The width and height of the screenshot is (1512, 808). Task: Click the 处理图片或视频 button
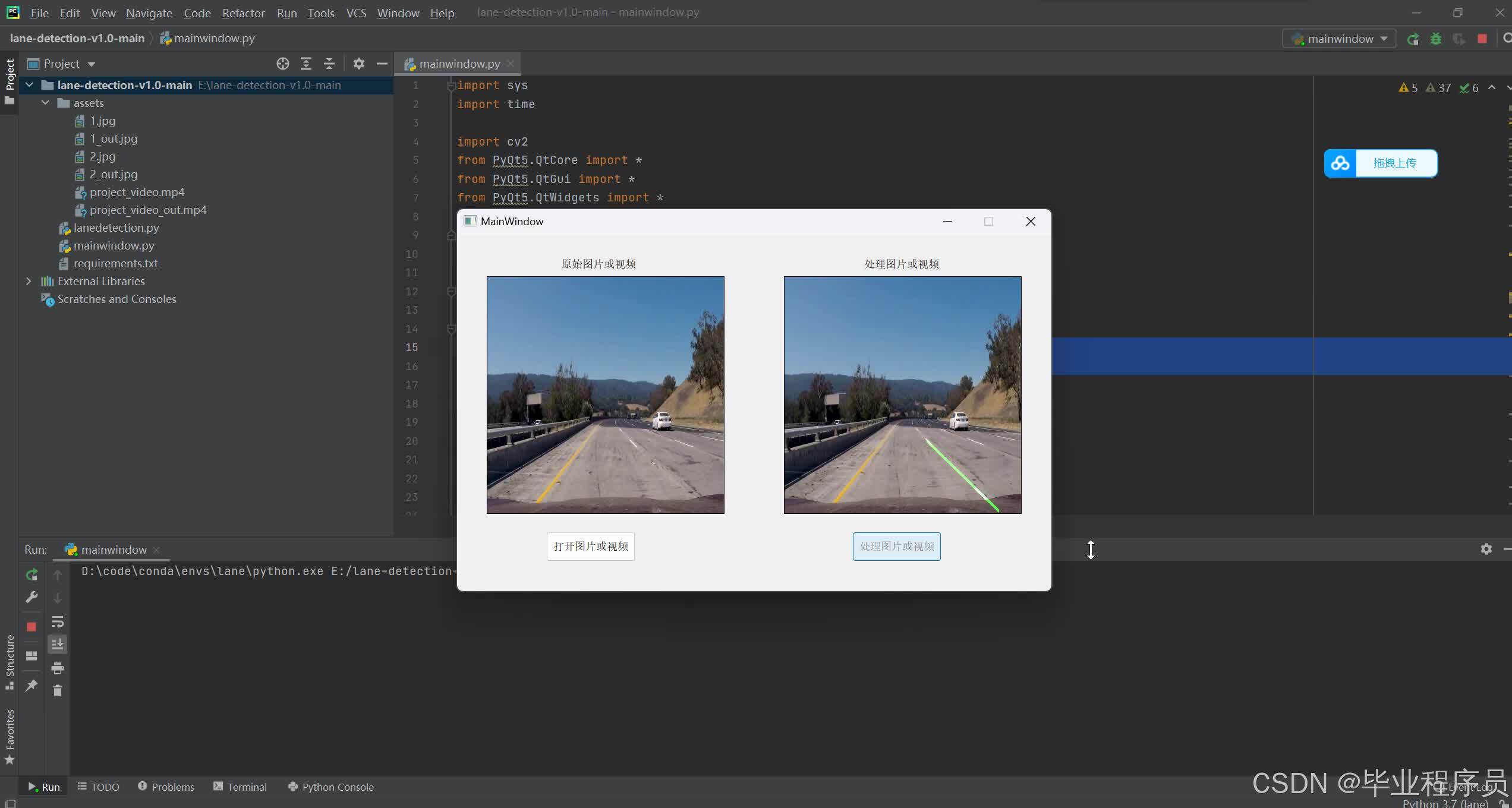point(896,546)
